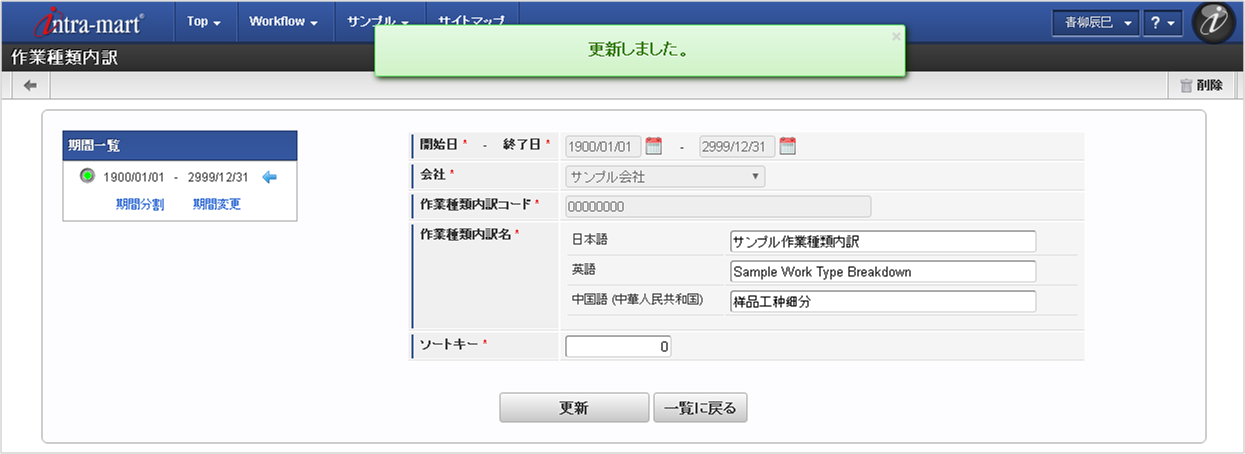Click the blue arrow beside period 1900/01/01

click(269, 177)
